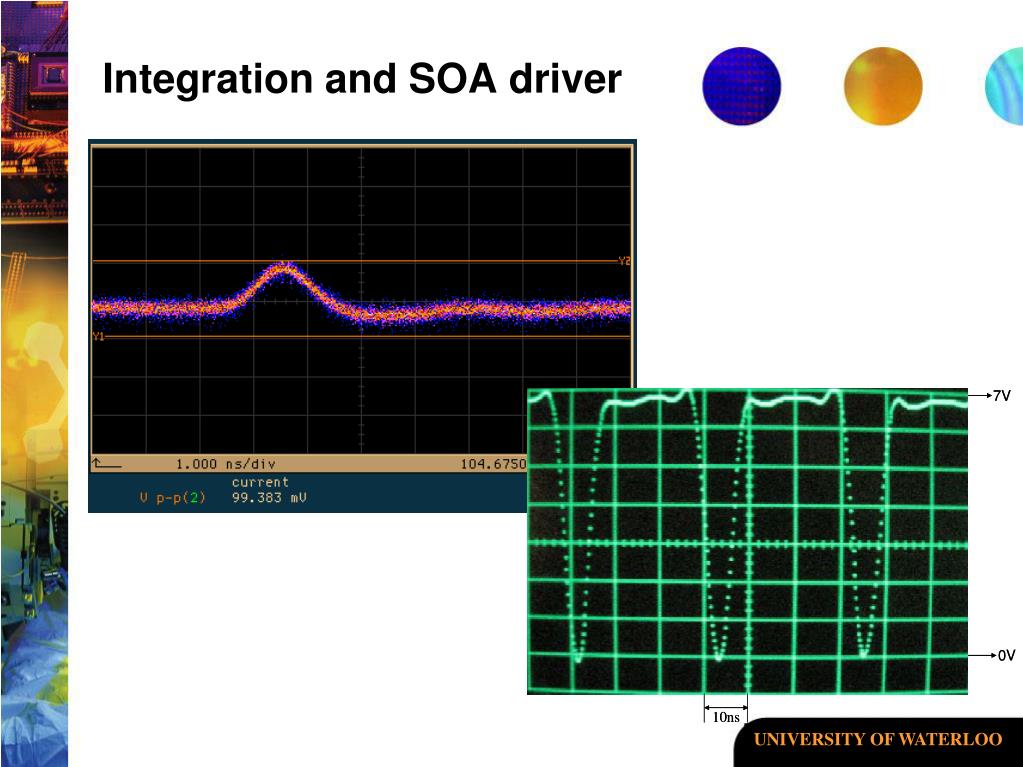Screen dimensions: 1023x767
Task: Click the 'current' column label
Action: (x=260, y=482)
